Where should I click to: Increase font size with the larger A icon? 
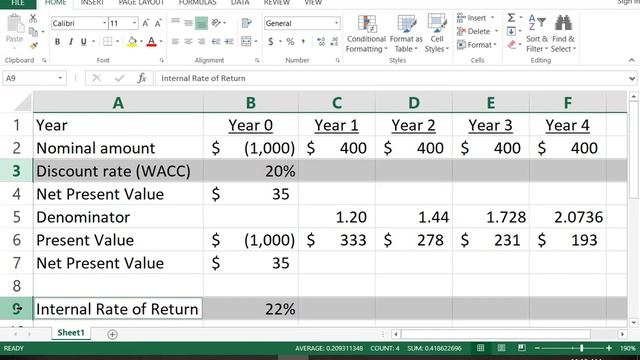tap(146, 23)
